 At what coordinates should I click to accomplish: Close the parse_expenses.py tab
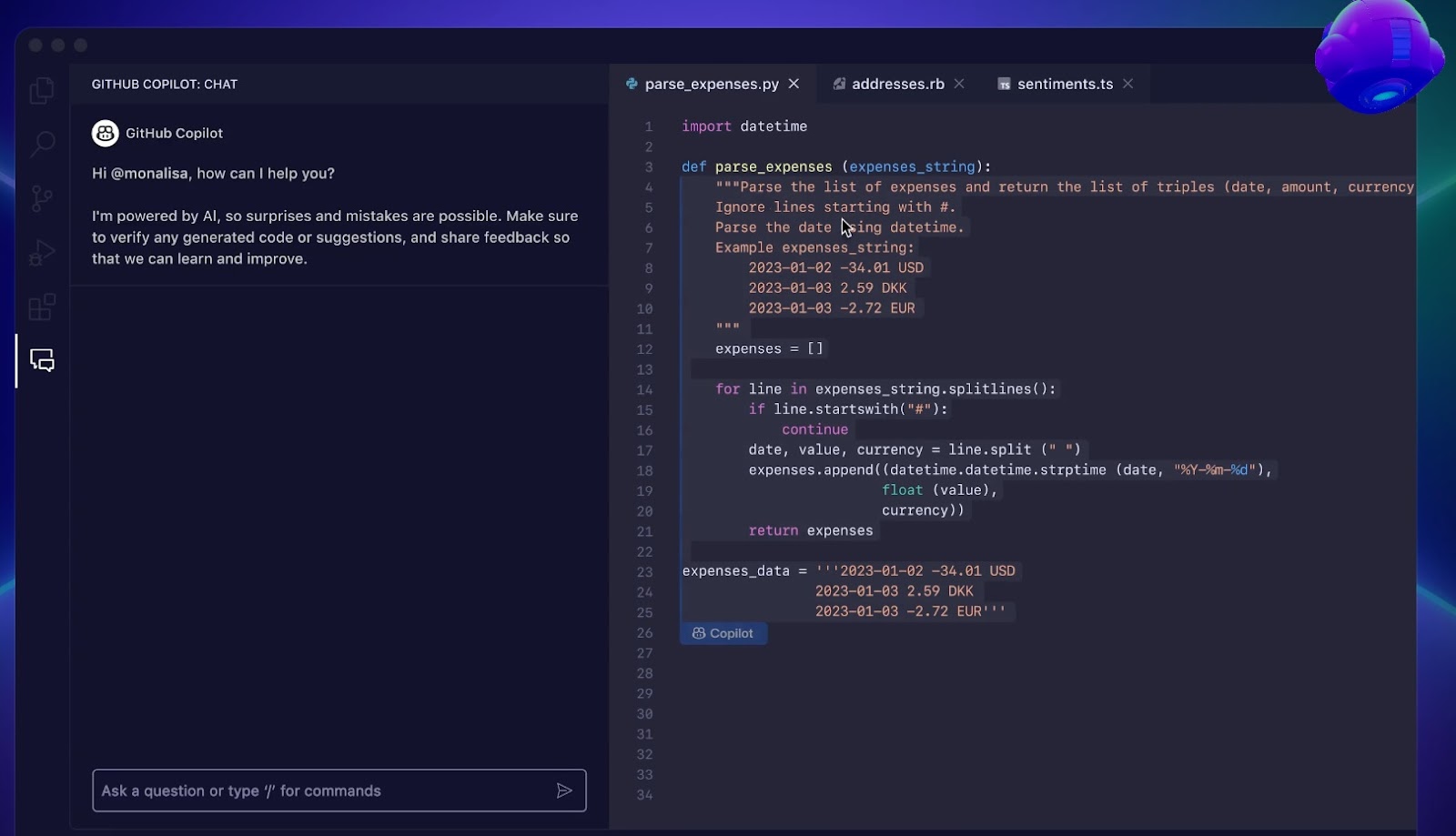click(x=794, y=84)
